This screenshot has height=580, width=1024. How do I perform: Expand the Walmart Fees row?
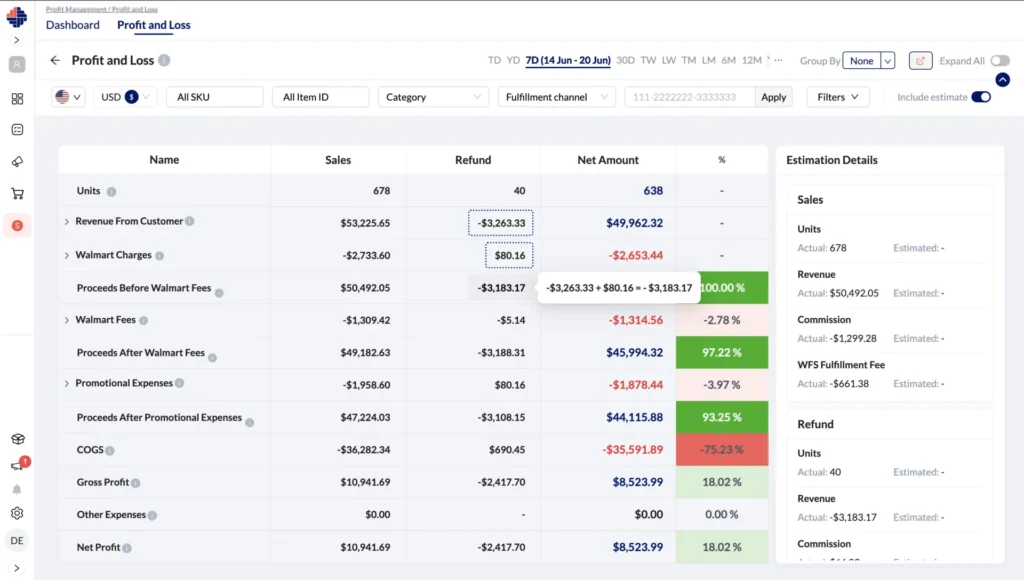(x=67, y=320)
